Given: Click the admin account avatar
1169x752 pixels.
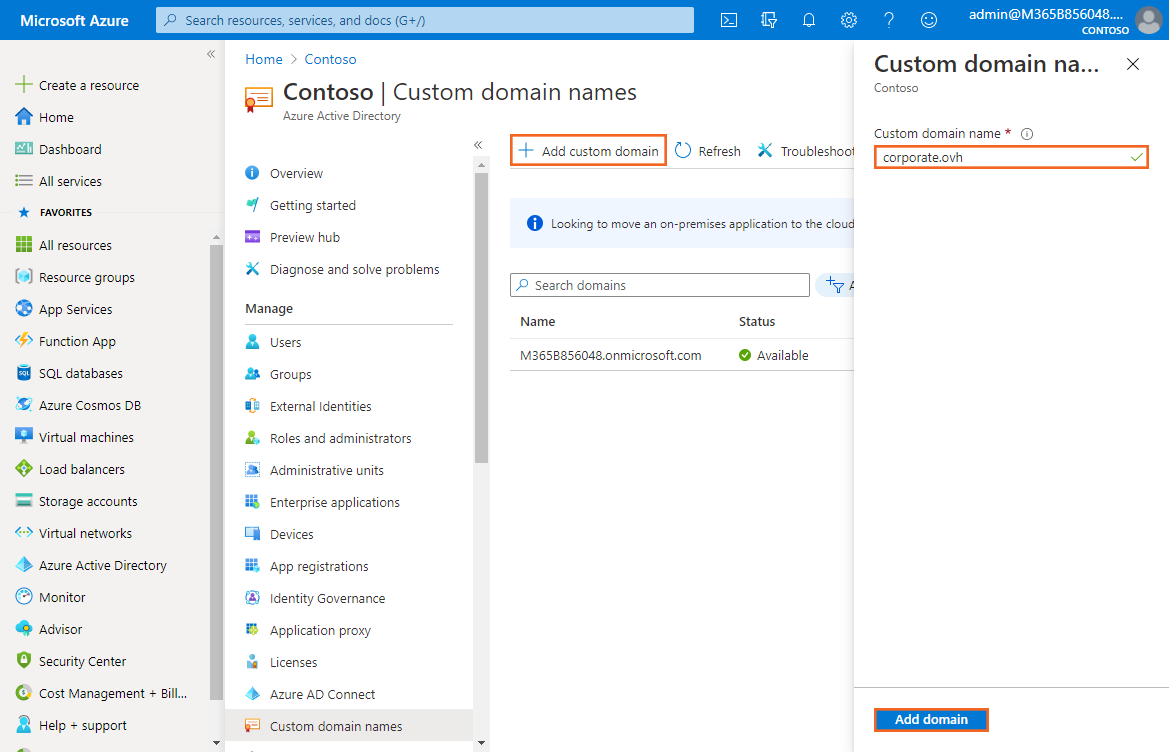Looking at the screenshot, I should click(1149, 20).
